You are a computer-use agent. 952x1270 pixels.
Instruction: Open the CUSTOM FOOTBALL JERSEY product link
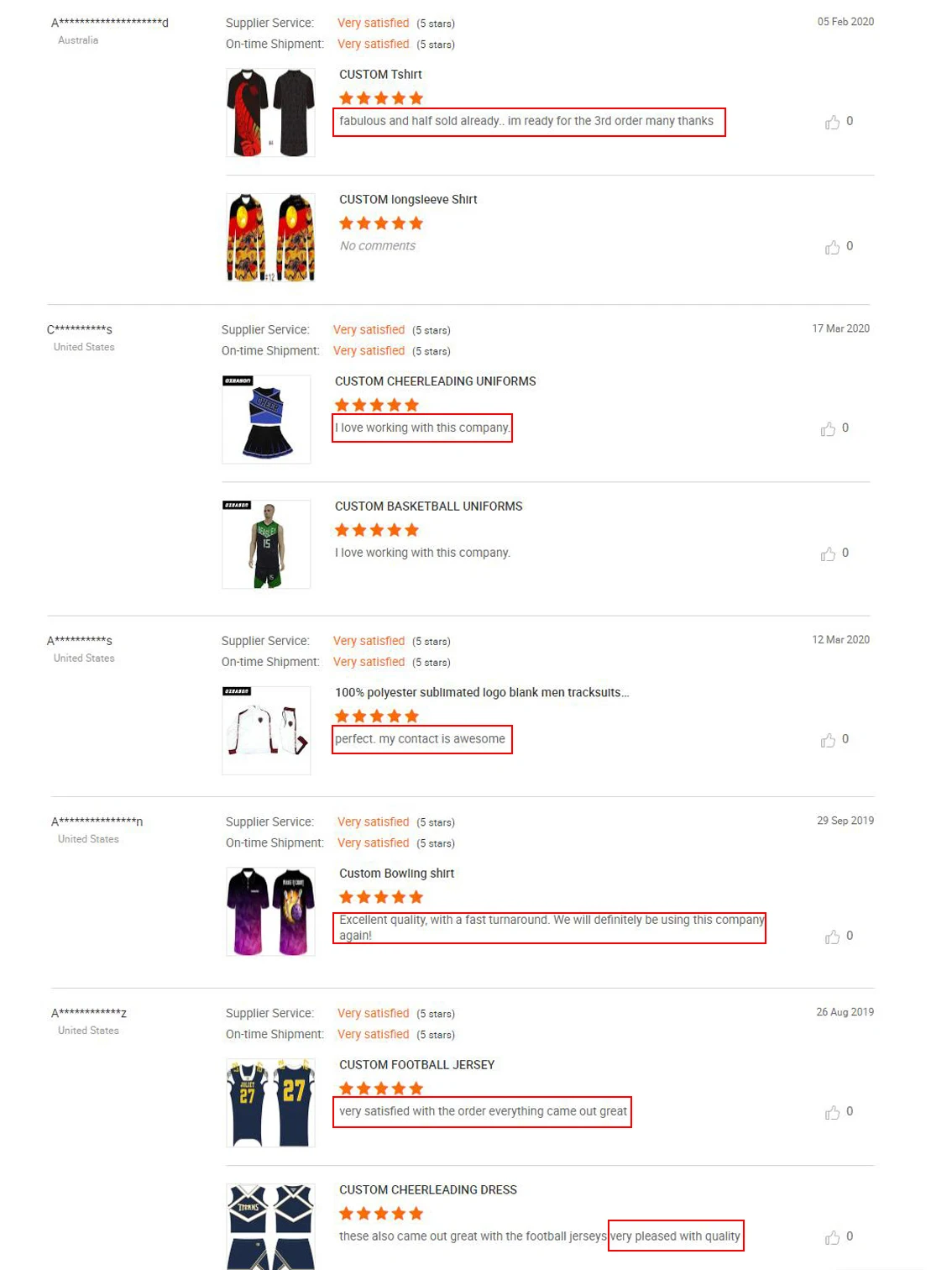pyautogui.click(x=416, y=1064)
